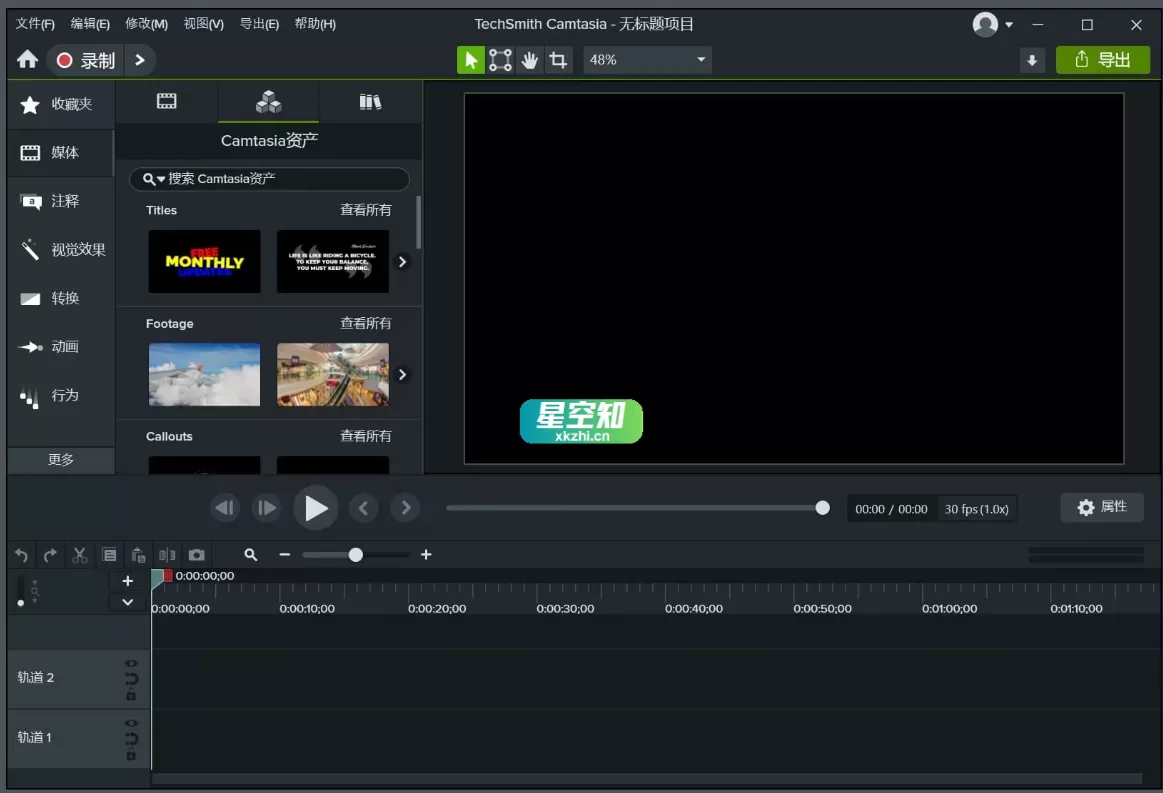Cut with the scissors icon

[x=80, y=554]
